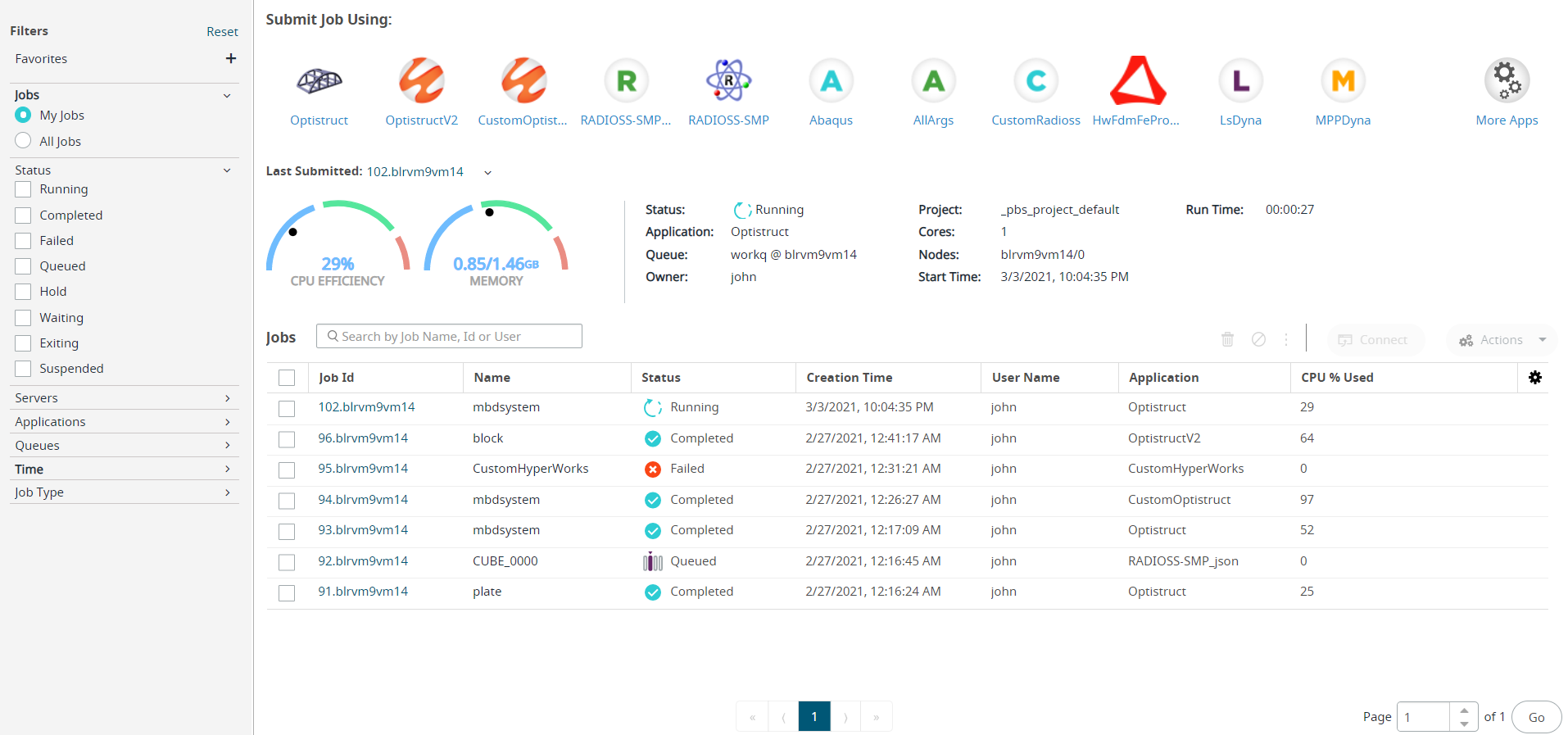Open More Apps gear icon

pyautogui.click(x=1507, y=81)
